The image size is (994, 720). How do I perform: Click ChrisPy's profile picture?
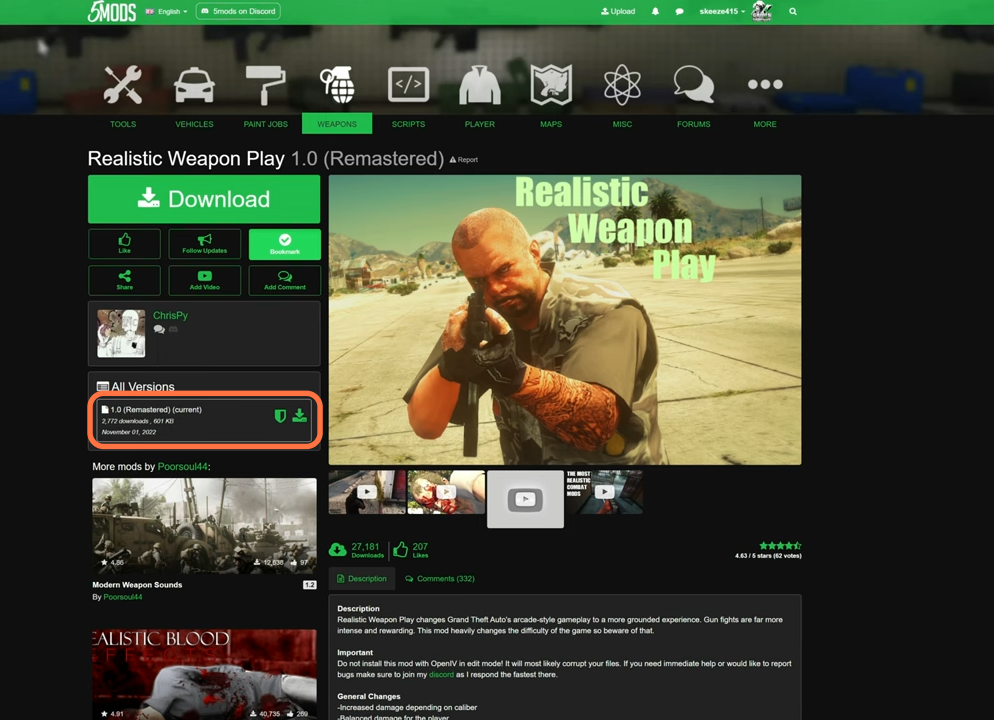[x=121, y=333]
